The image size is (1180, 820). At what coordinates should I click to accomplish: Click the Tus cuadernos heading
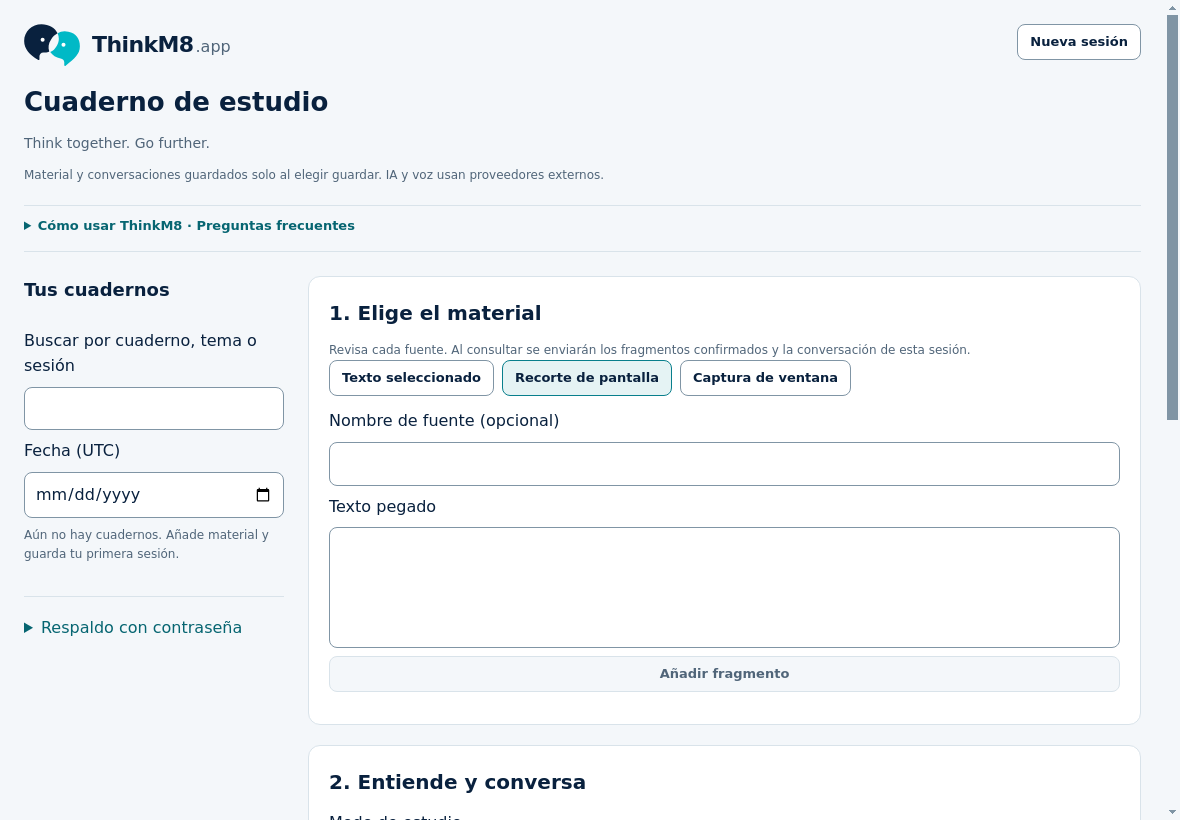[x=96, y=290]
